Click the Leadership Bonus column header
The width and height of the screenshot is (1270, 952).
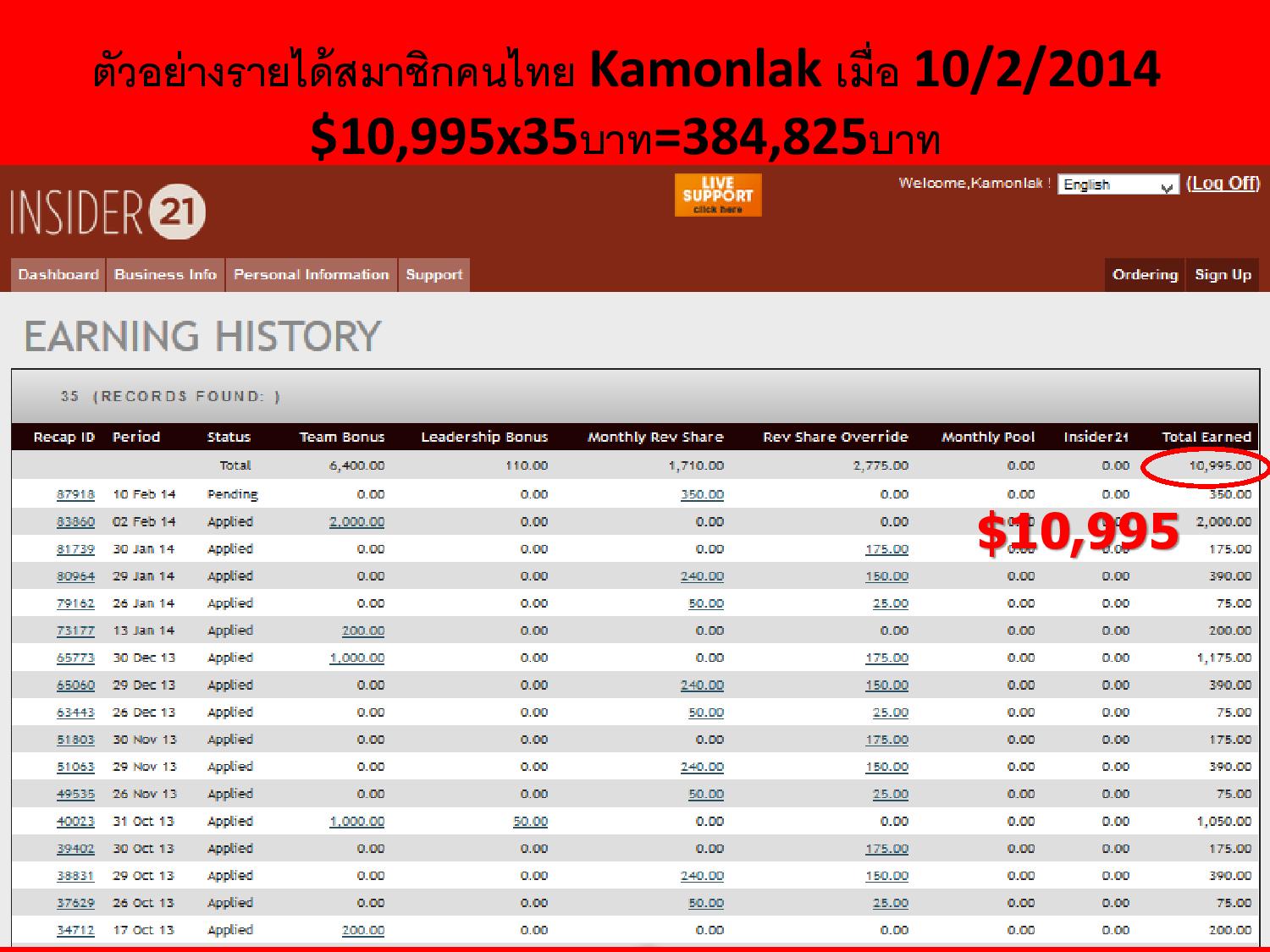pos(484,437)
